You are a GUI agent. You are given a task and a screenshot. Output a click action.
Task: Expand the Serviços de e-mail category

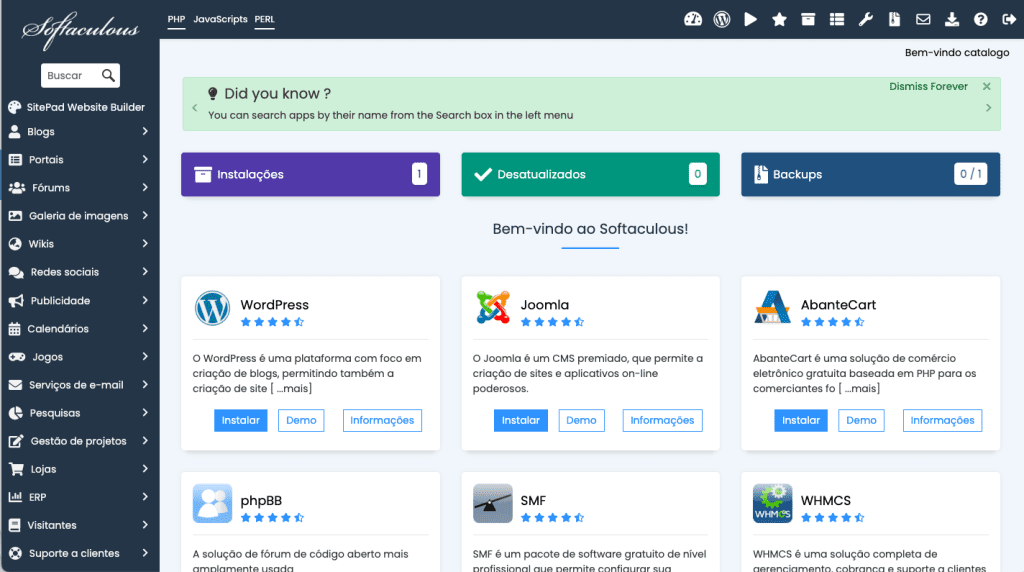pyautogui.click(x=80, y=385)
